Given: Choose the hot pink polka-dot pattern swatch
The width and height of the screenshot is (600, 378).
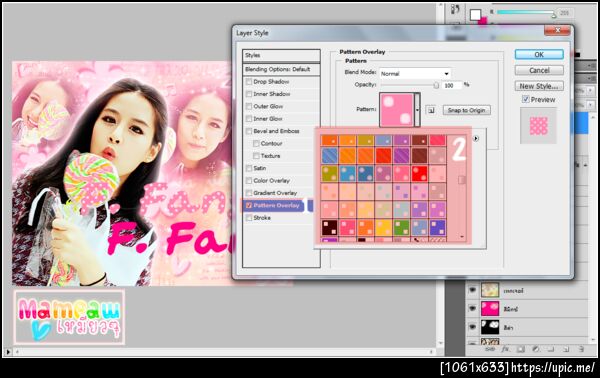Looking at the screenshot, I should 402,174.
